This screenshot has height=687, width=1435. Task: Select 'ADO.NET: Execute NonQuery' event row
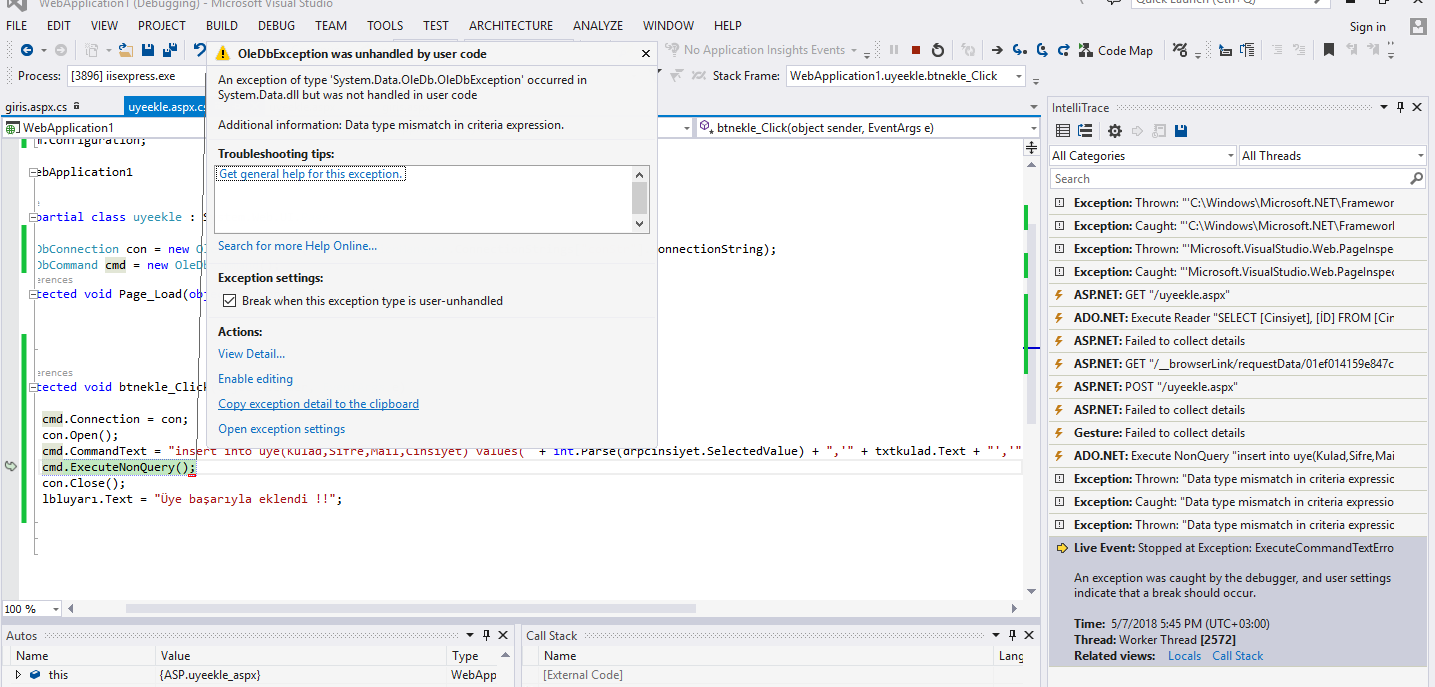coord(1238,456)
